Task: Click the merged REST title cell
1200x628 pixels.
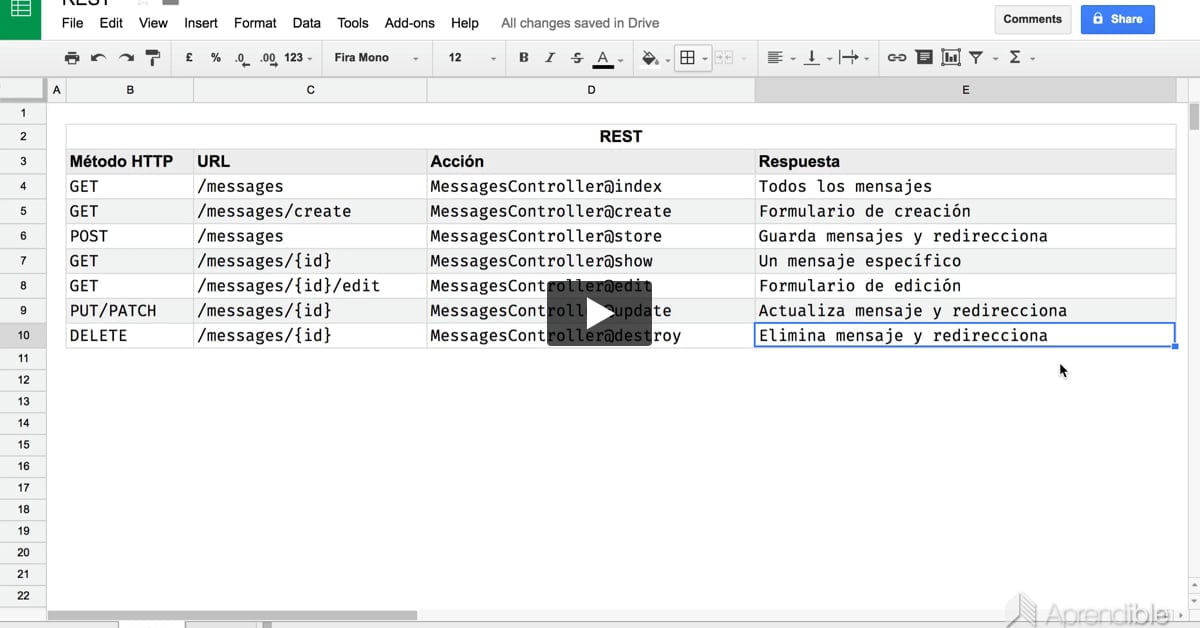Action: point(621,136)
